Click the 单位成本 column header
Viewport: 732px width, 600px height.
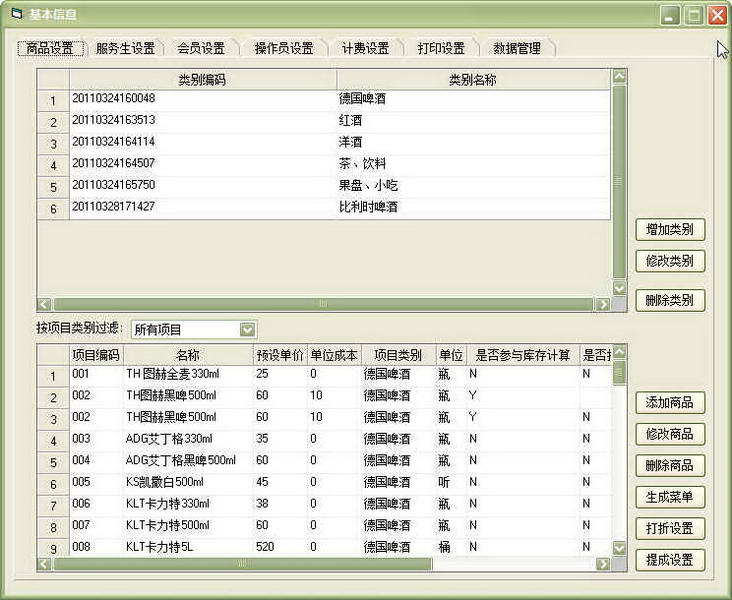[x=334, y=355]
